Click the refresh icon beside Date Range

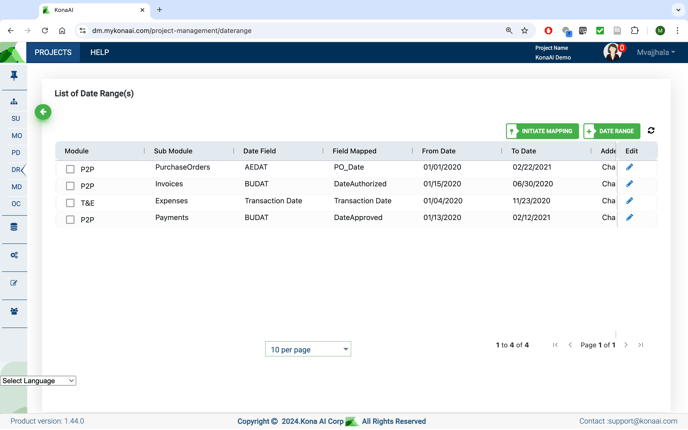click(x=651, y=131)
